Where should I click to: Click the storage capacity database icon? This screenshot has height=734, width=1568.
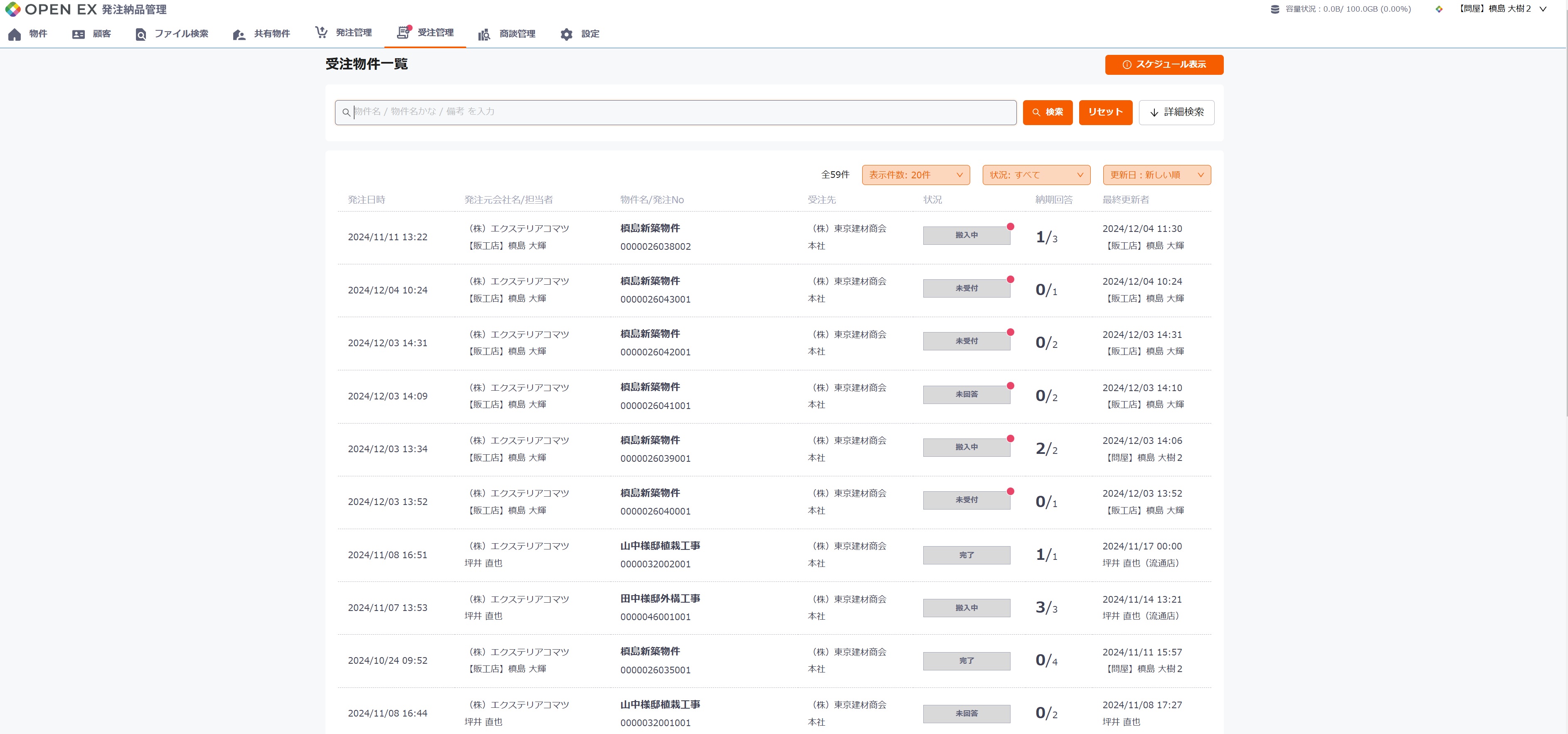[1275, 9]
